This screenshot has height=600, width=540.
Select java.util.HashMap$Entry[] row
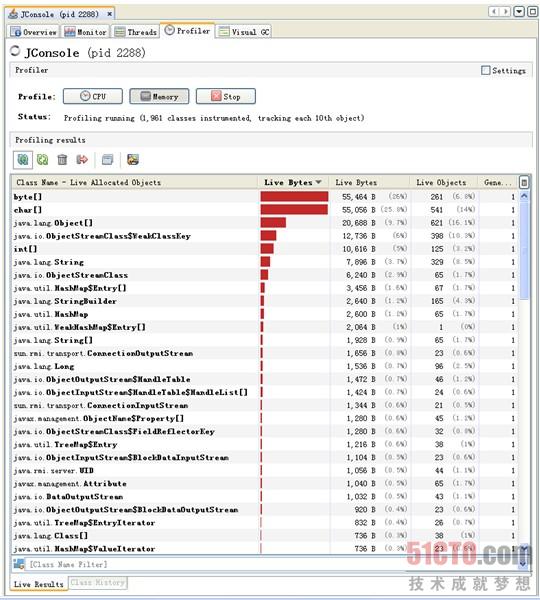265,288
